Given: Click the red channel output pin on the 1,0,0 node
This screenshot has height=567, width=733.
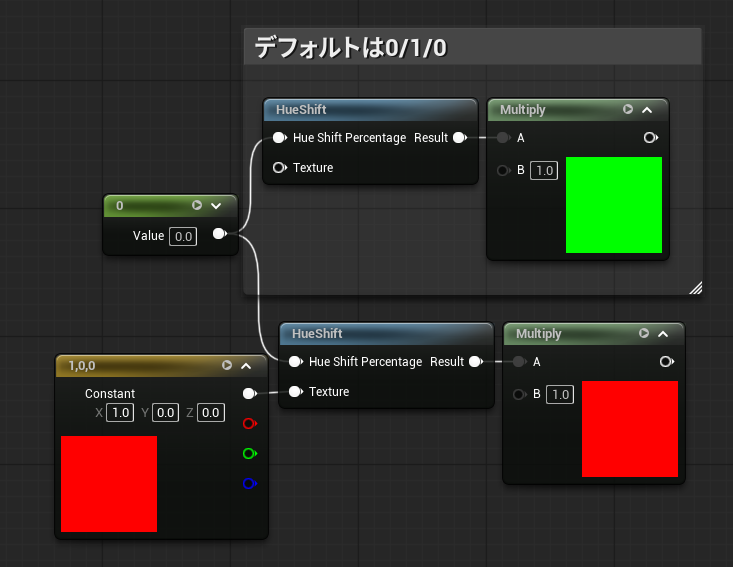Looking at the screenshot, I should (249, 424).
